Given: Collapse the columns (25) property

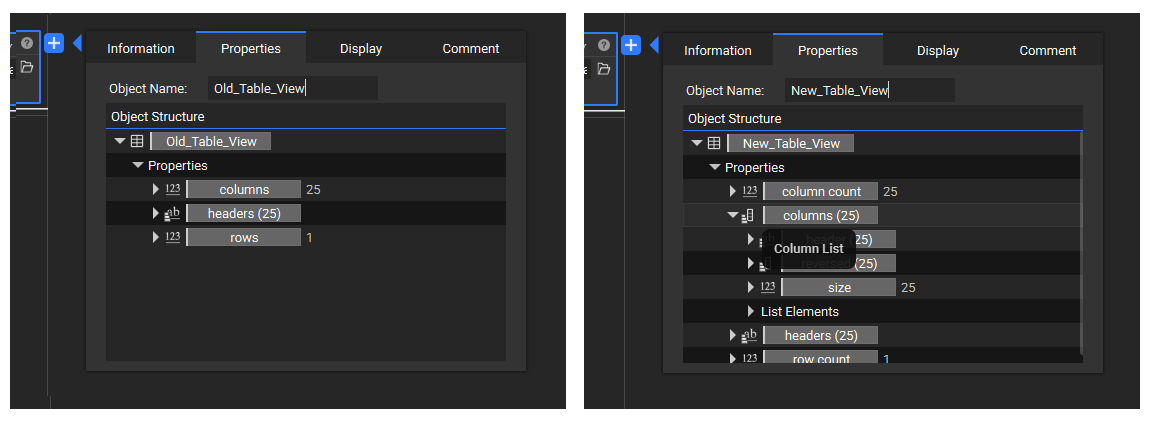Looking at the screenshot, I should coord(732,216).
